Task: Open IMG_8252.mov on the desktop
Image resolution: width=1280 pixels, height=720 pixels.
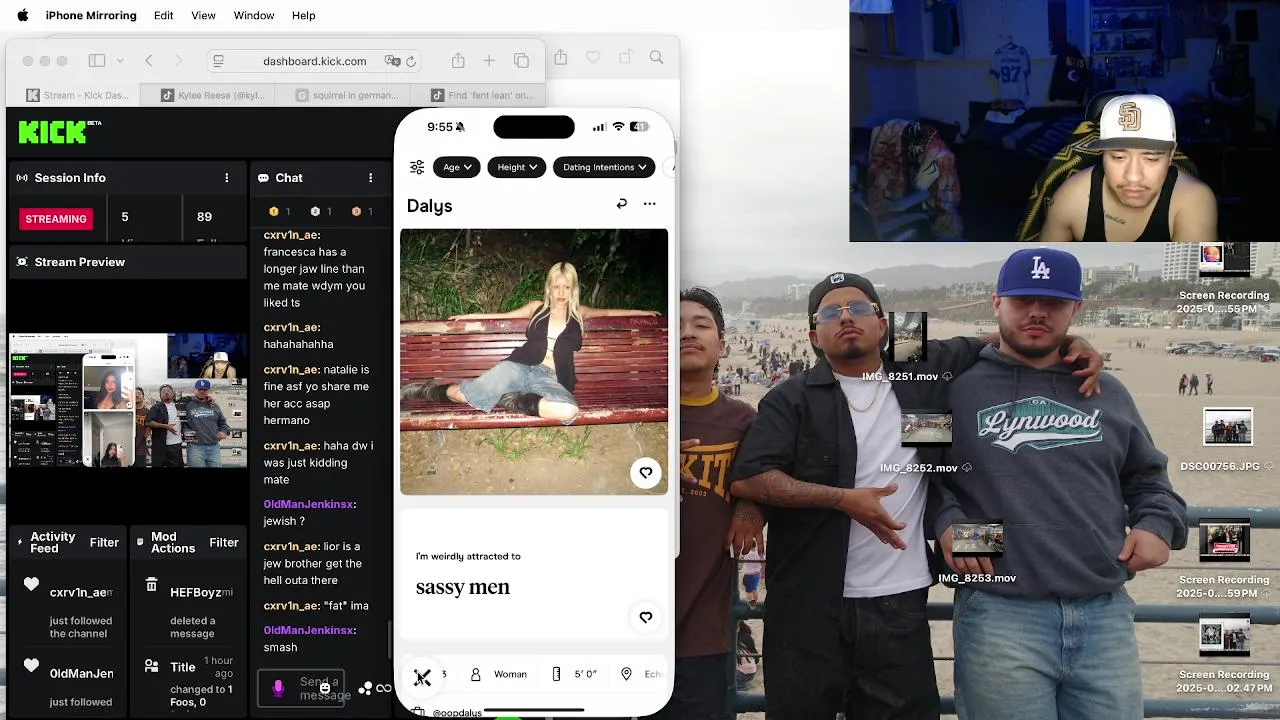Action: pyautogui.click(x=925, y=440)
